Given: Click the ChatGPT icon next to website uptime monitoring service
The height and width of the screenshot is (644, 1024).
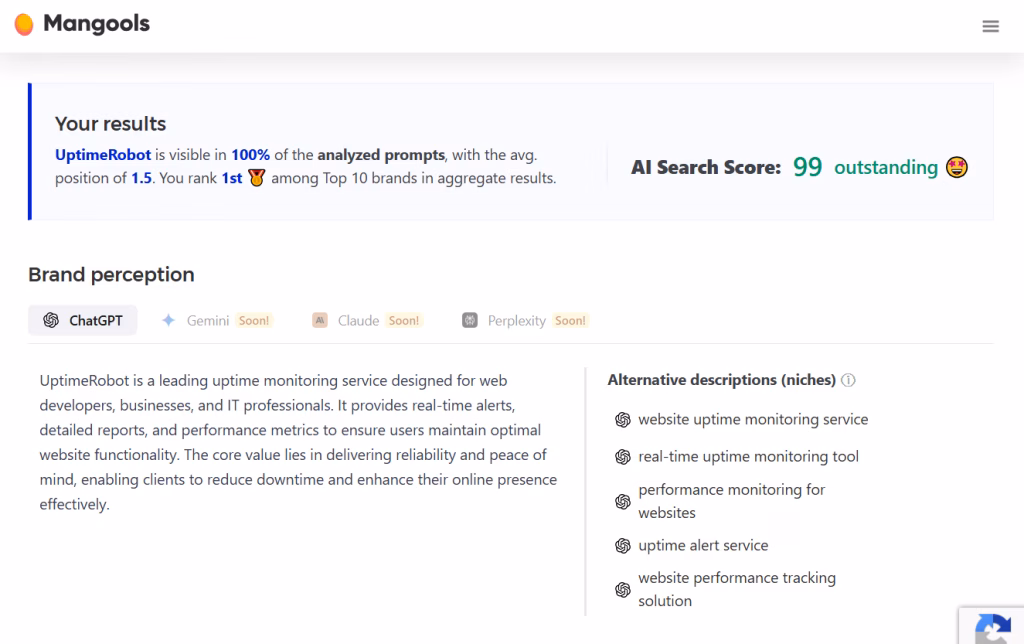Looking at the screenshot, I should [x=623, y=420].
